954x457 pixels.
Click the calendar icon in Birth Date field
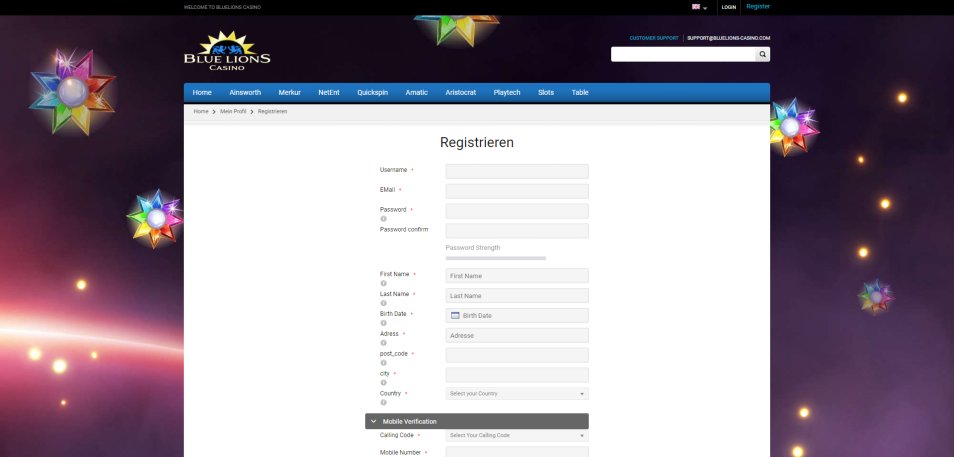coord(455,315)
